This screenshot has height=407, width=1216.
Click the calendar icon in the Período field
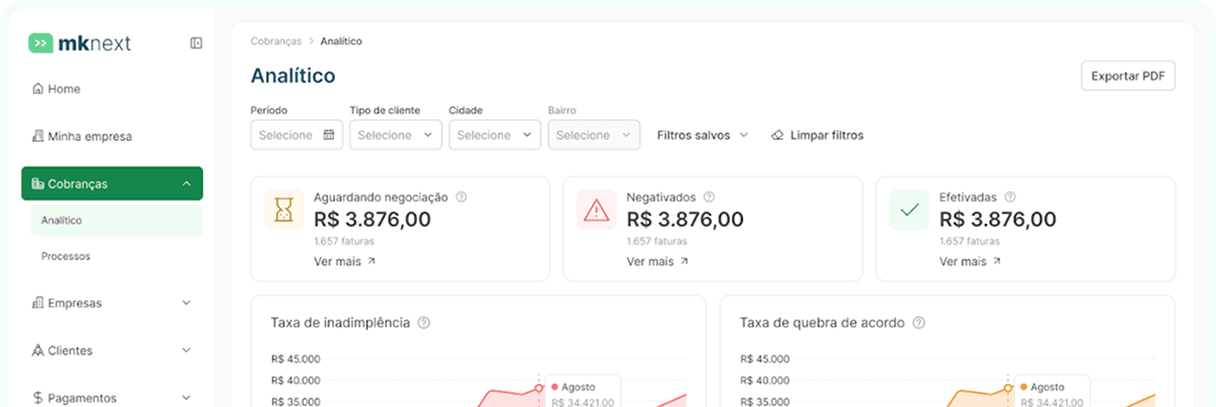click(329, 135)
